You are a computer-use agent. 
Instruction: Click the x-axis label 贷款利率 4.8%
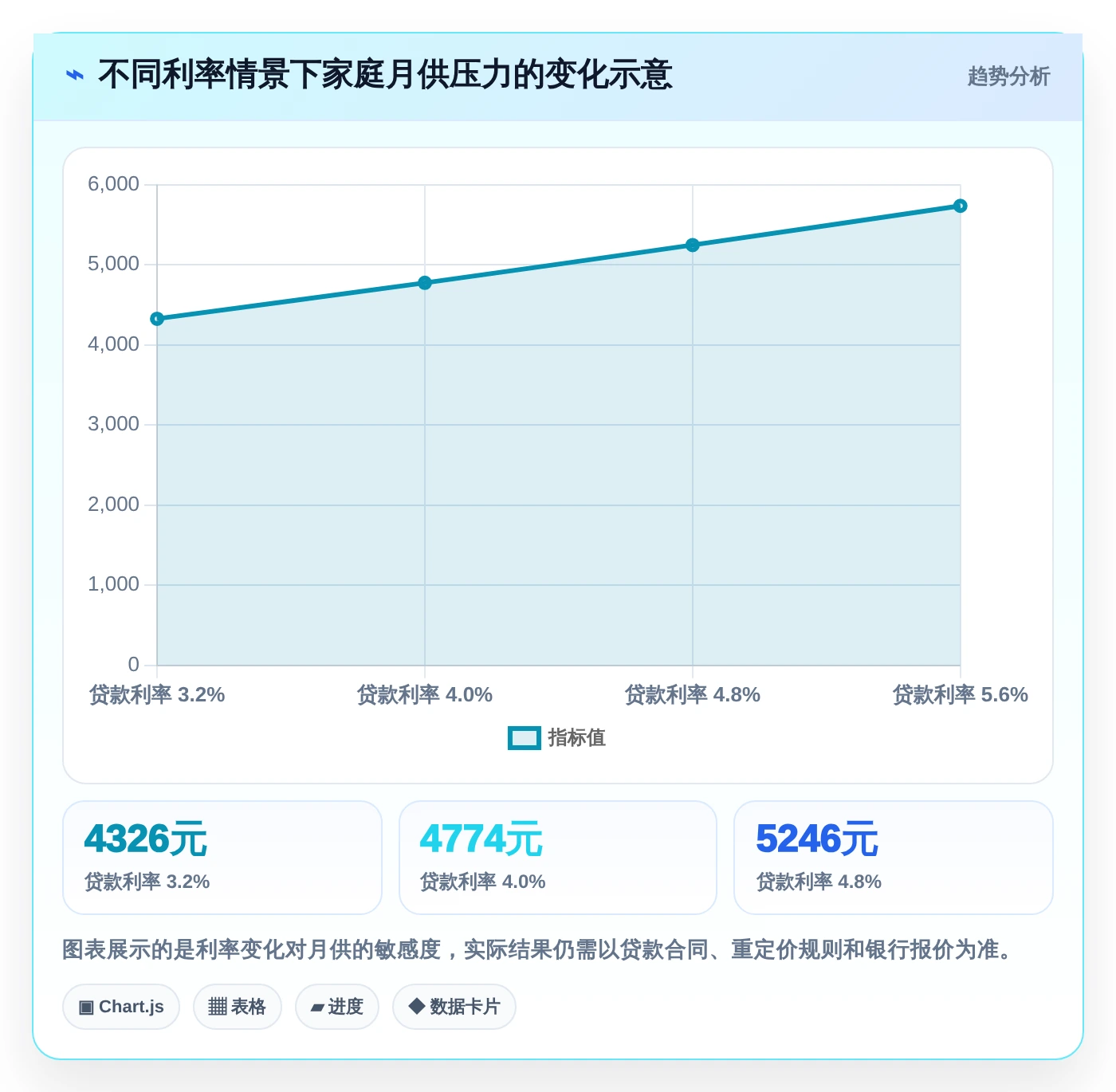click(x=693, y=695)
